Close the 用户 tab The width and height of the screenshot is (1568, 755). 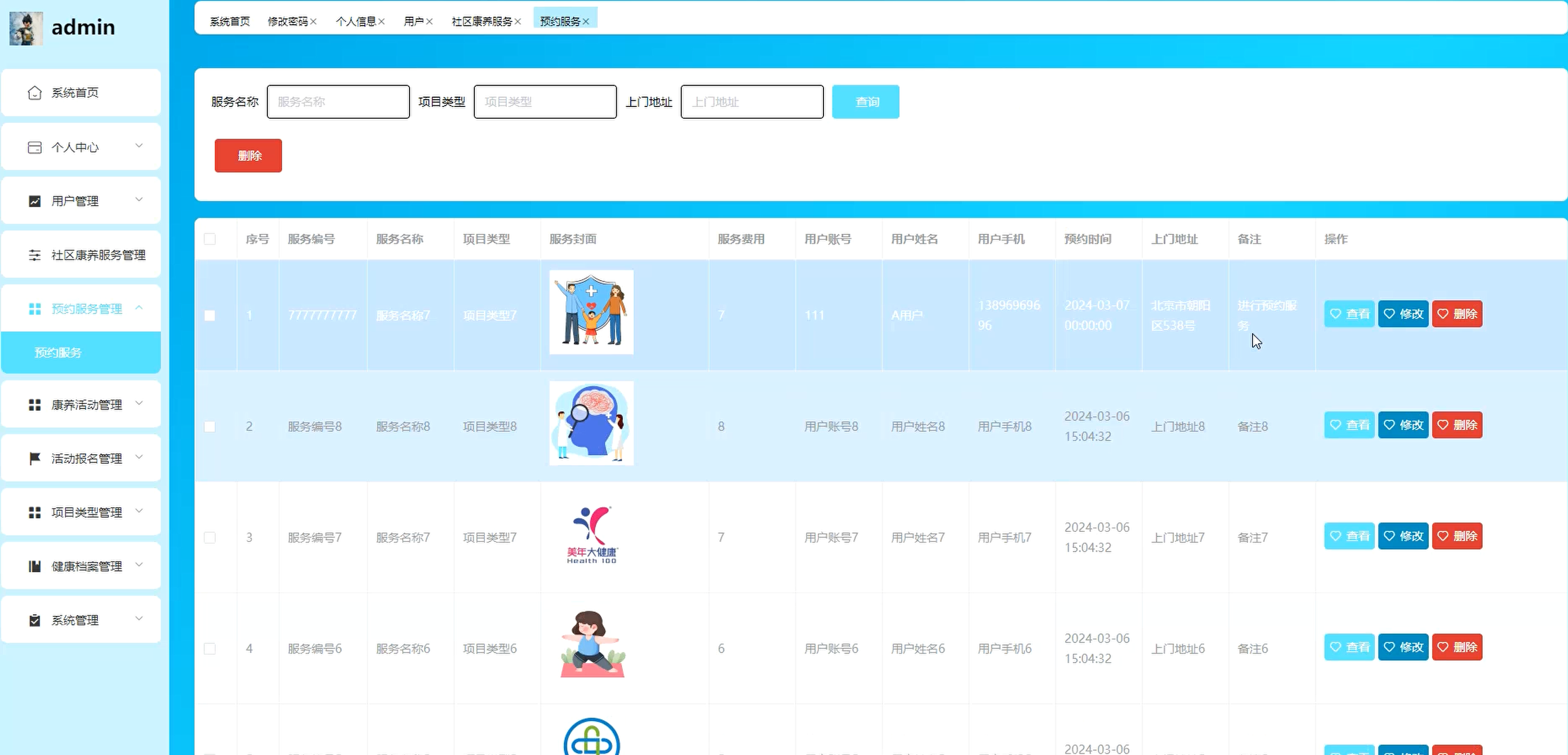[429, 21]
